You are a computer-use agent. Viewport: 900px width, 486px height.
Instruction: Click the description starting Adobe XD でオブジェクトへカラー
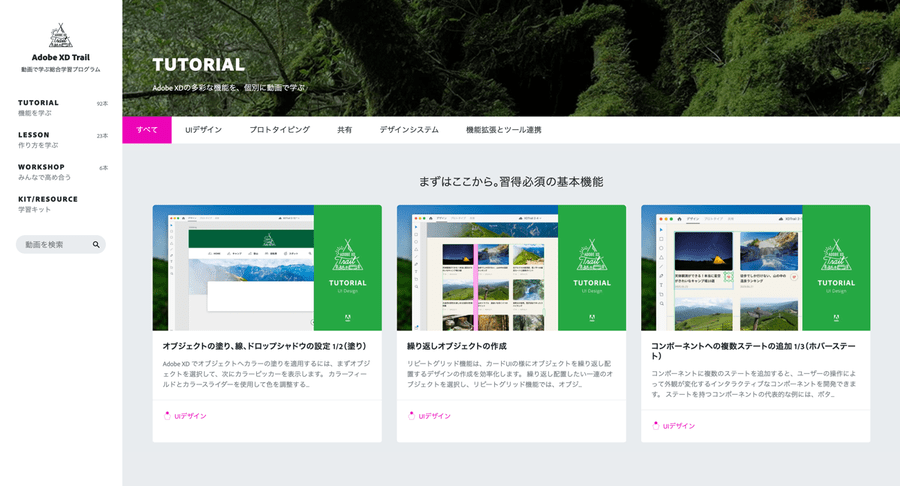(x=266, y=374)
